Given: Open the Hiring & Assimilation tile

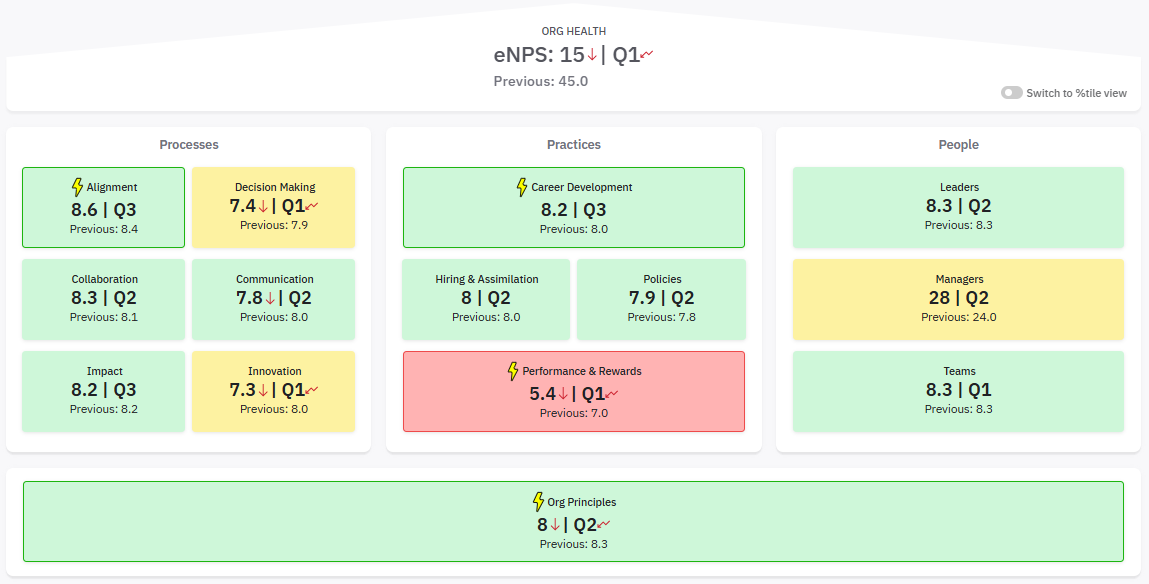Looking at the screenshot, I should click(x=486, y=298).
